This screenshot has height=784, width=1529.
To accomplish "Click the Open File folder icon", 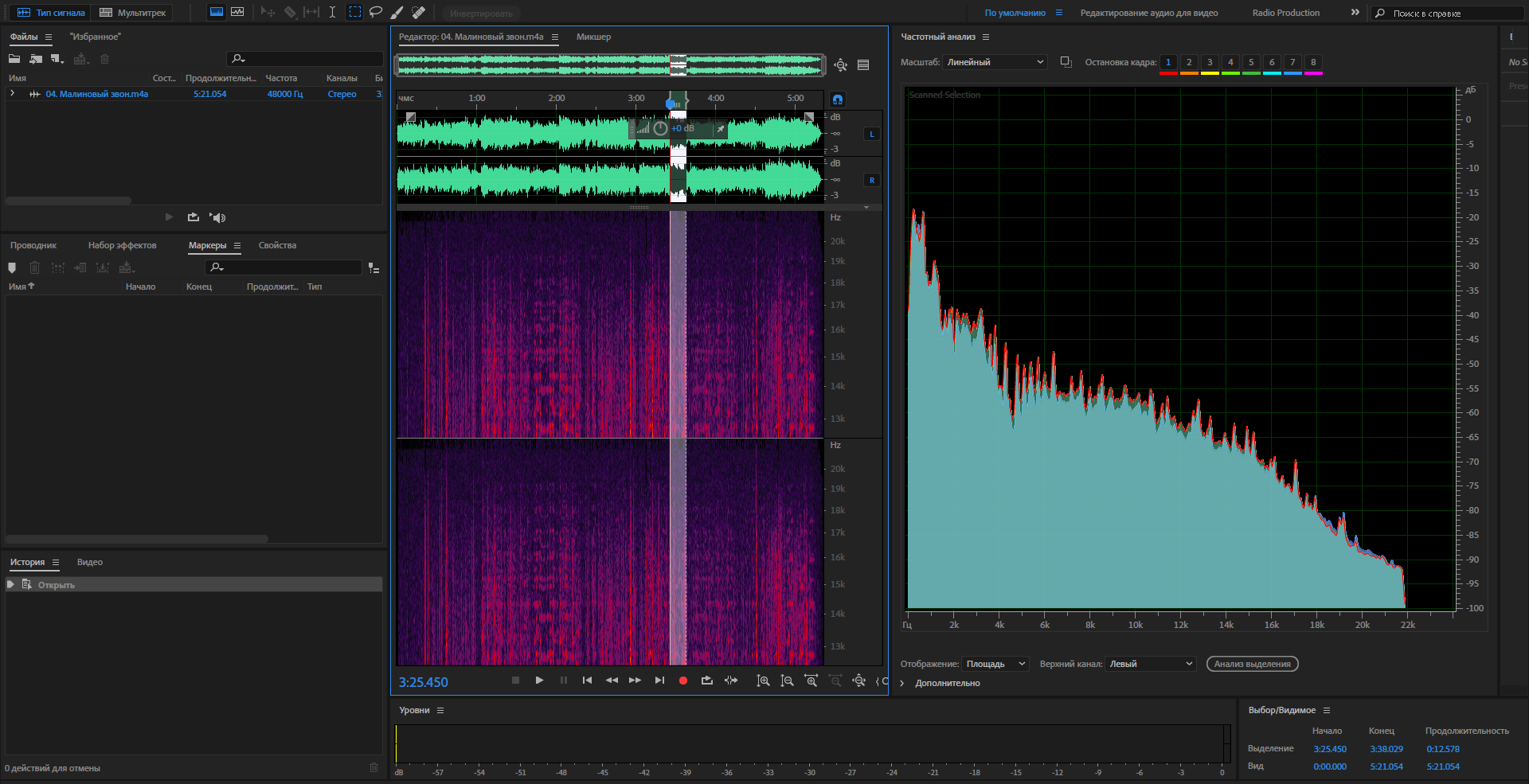I will [x=14, y=59].
